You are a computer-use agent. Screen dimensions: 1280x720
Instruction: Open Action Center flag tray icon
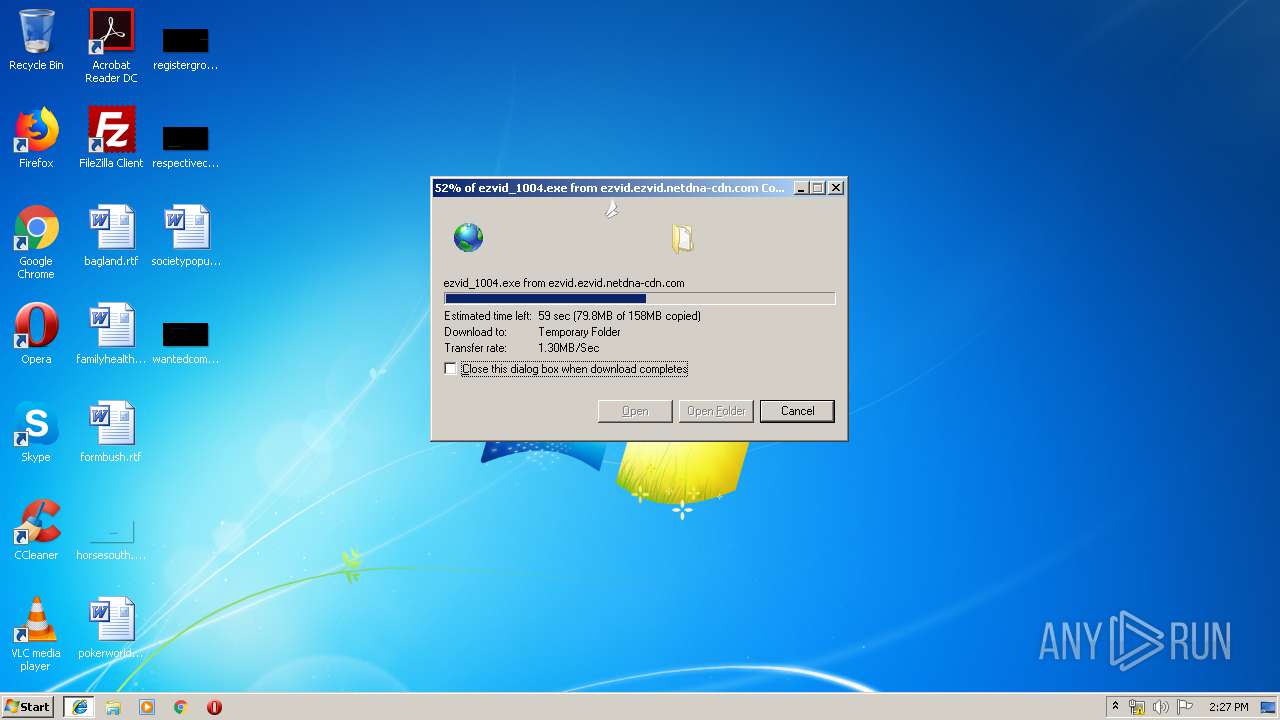(1185, 707)
